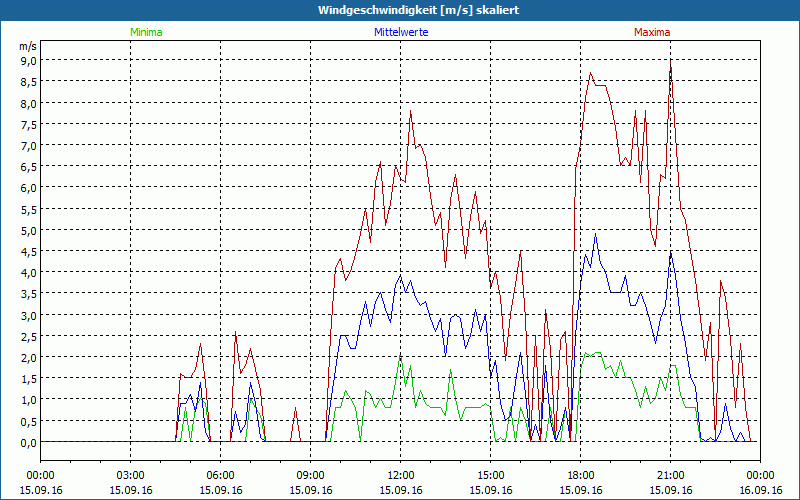Viewport: 800px width, 500px height.
Task: Select the green 'Minima' legend label
Action: tap(145, 32)
